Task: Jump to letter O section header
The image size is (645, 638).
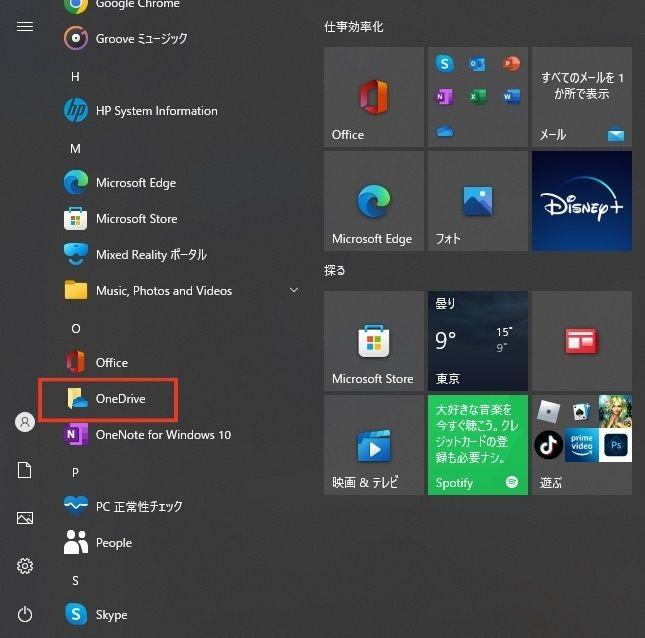Action: [76, 328]
